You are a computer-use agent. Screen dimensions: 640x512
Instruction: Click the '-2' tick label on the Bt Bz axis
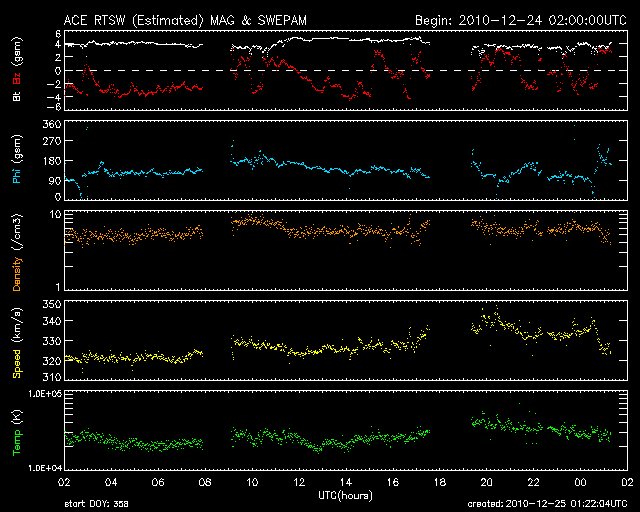tap(56, 84)
